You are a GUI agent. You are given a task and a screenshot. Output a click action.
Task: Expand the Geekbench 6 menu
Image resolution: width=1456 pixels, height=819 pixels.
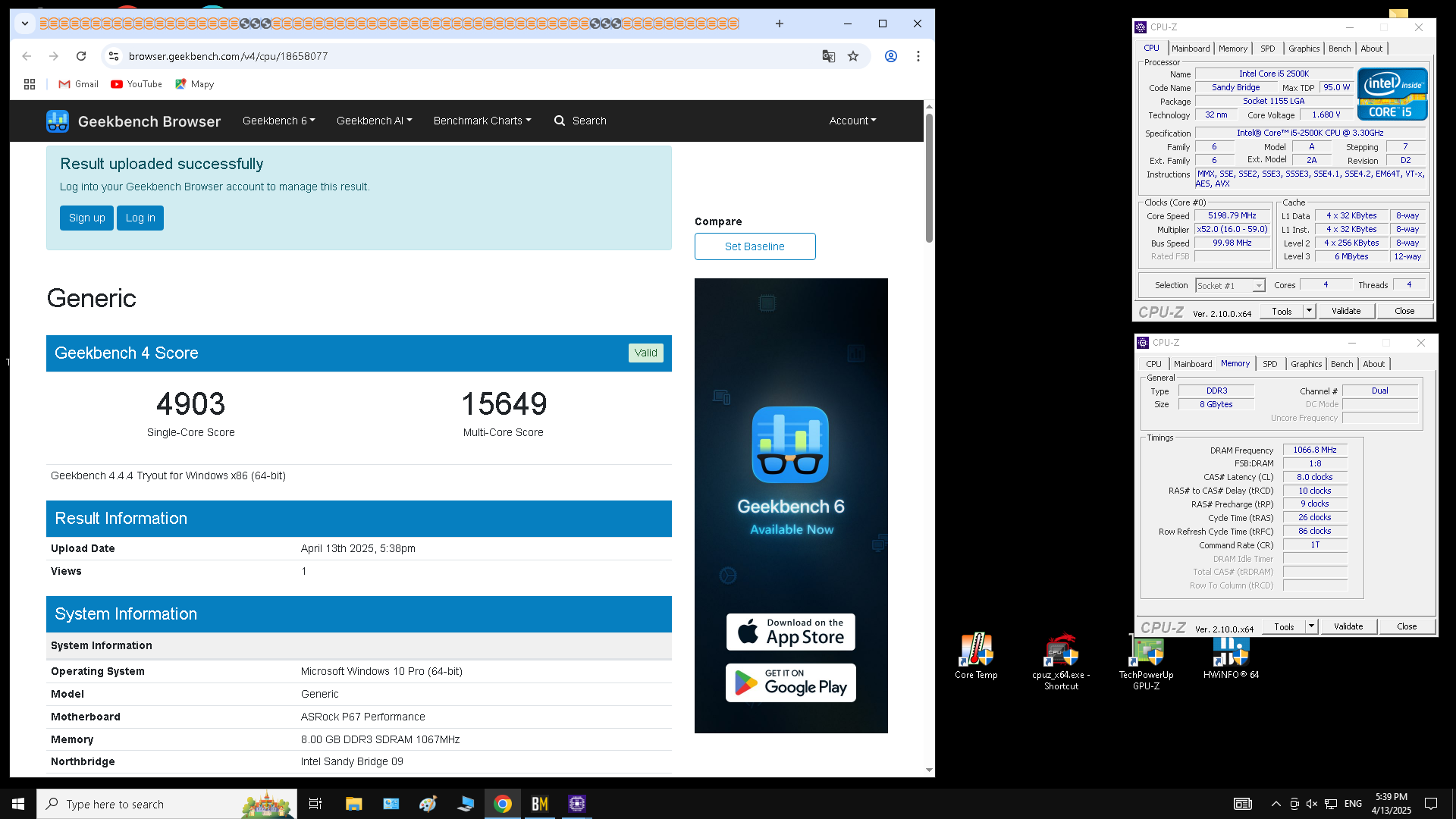[x=279, y=121]
